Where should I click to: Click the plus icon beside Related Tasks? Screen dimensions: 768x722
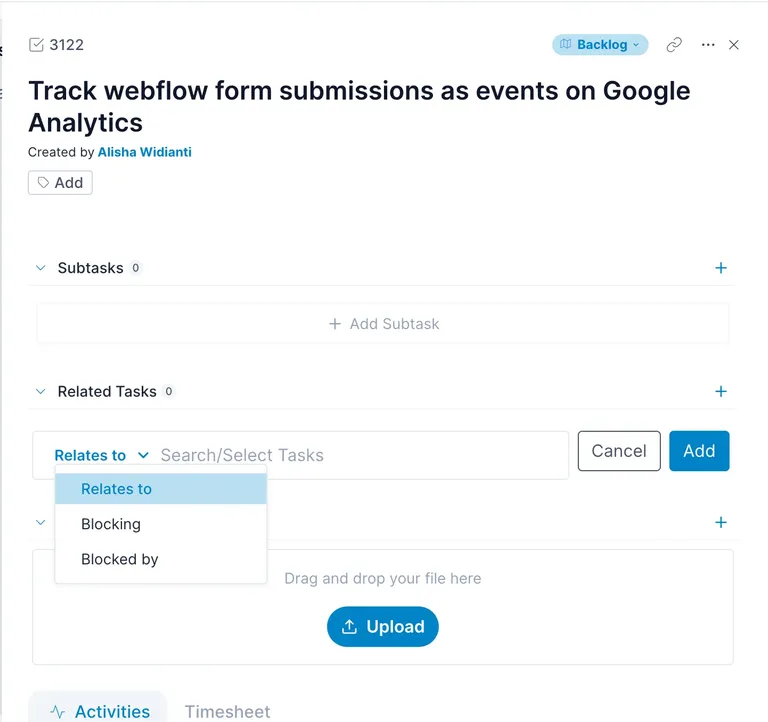pos(721,392)
